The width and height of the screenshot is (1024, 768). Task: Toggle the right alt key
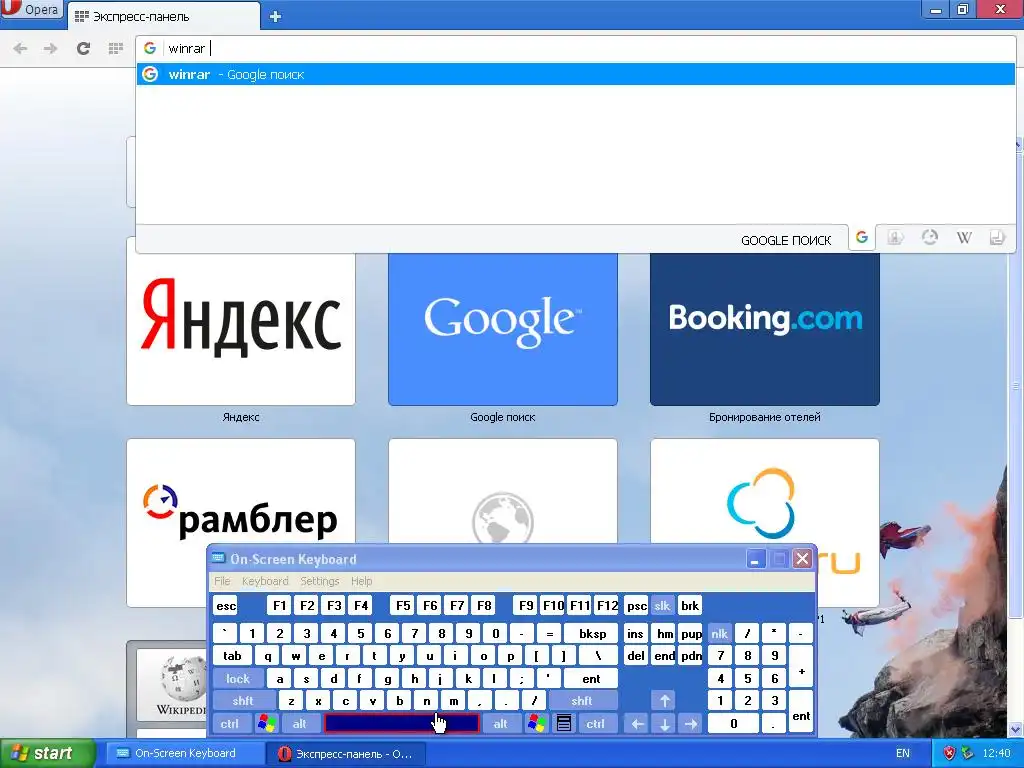[500, 724]
